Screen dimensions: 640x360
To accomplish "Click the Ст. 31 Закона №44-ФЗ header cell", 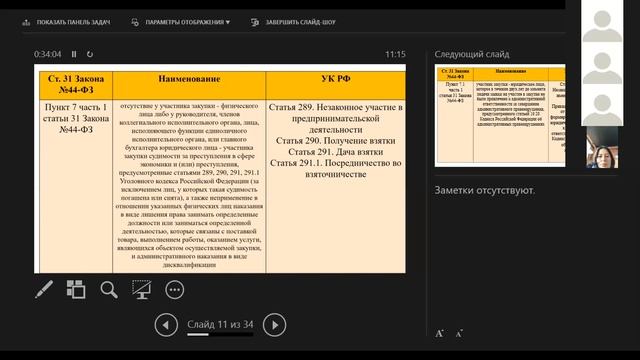I will pos(76,85).
